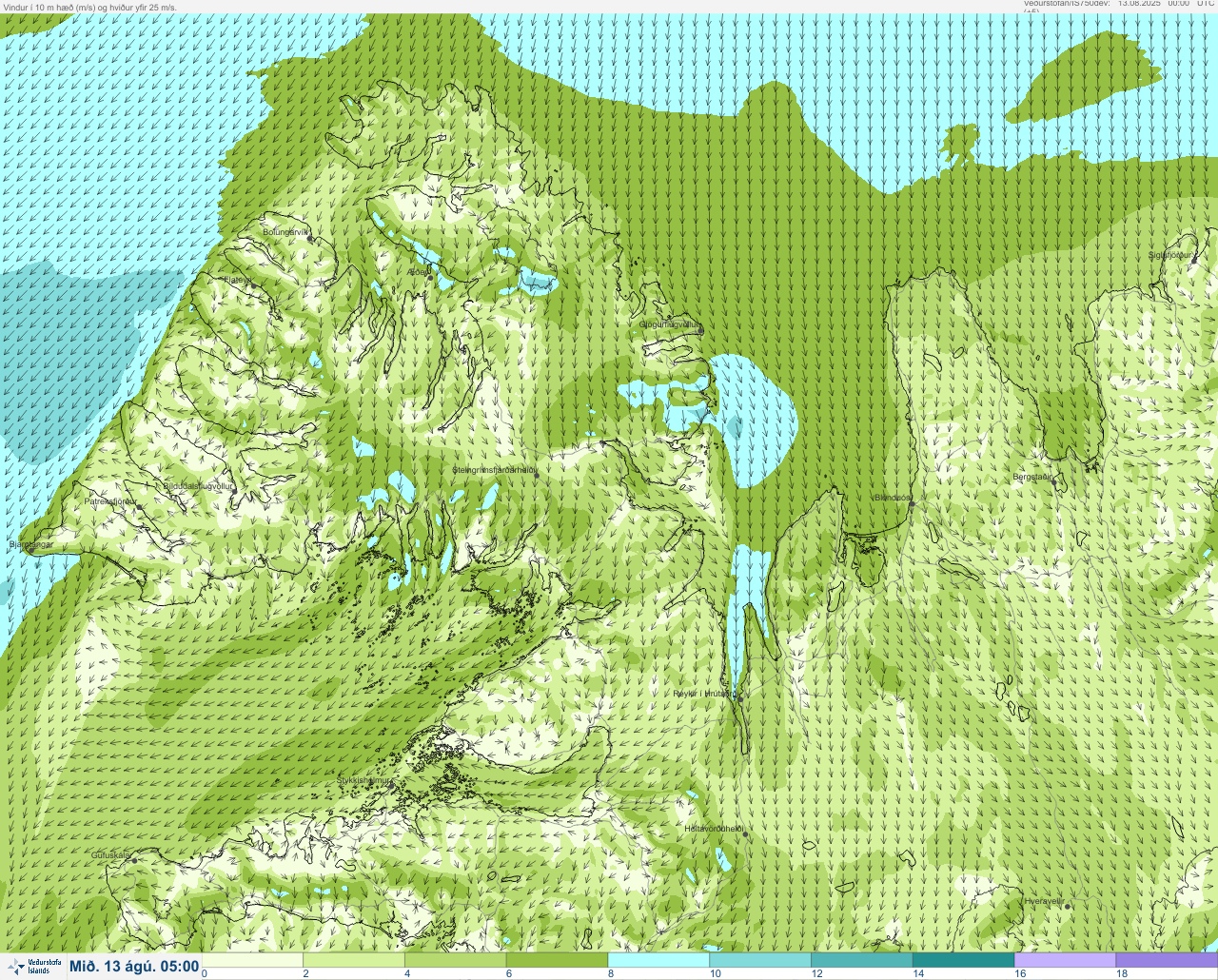Click the Siglufjörður station label
1218x980 pixels.
tap(1169, 255)
